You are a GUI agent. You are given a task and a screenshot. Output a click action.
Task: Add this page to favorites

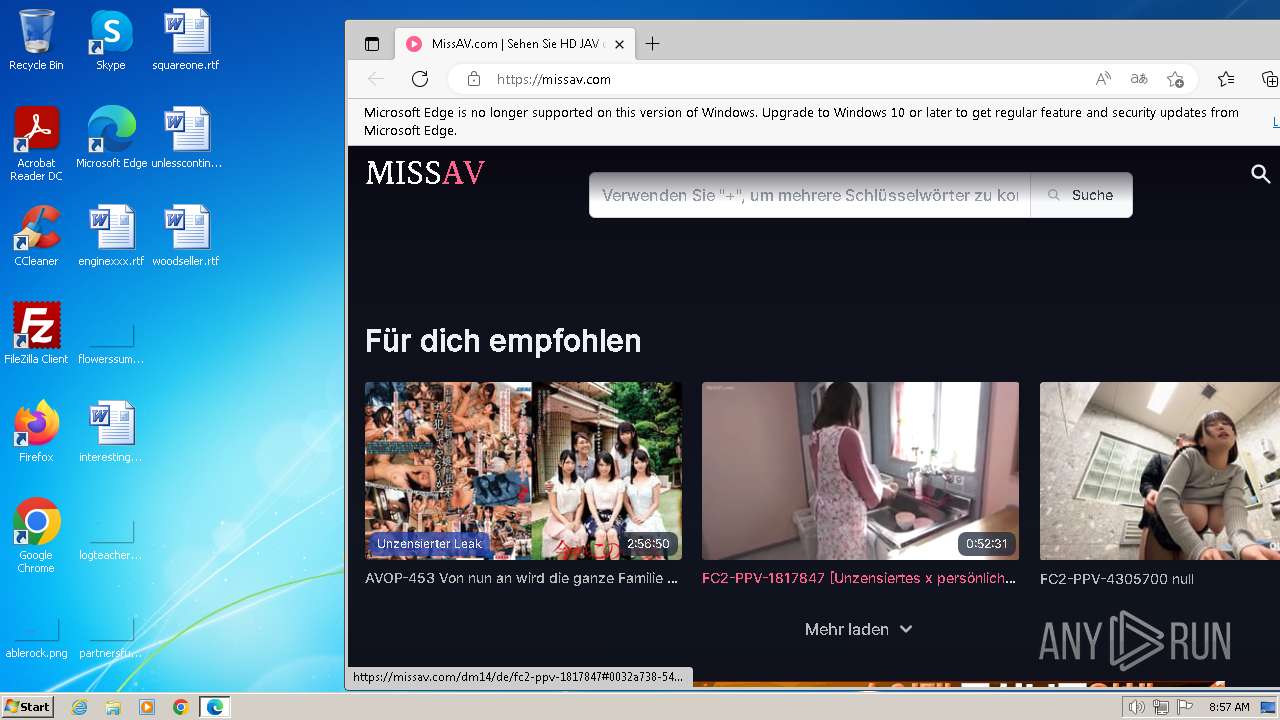(1175, 79)
